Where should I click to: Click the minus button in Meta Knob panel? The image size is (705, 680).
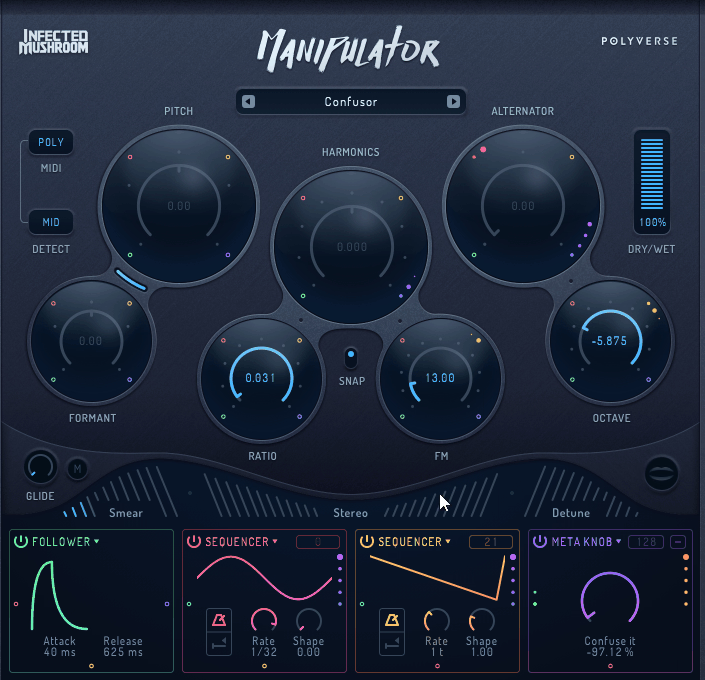point(677,541)
